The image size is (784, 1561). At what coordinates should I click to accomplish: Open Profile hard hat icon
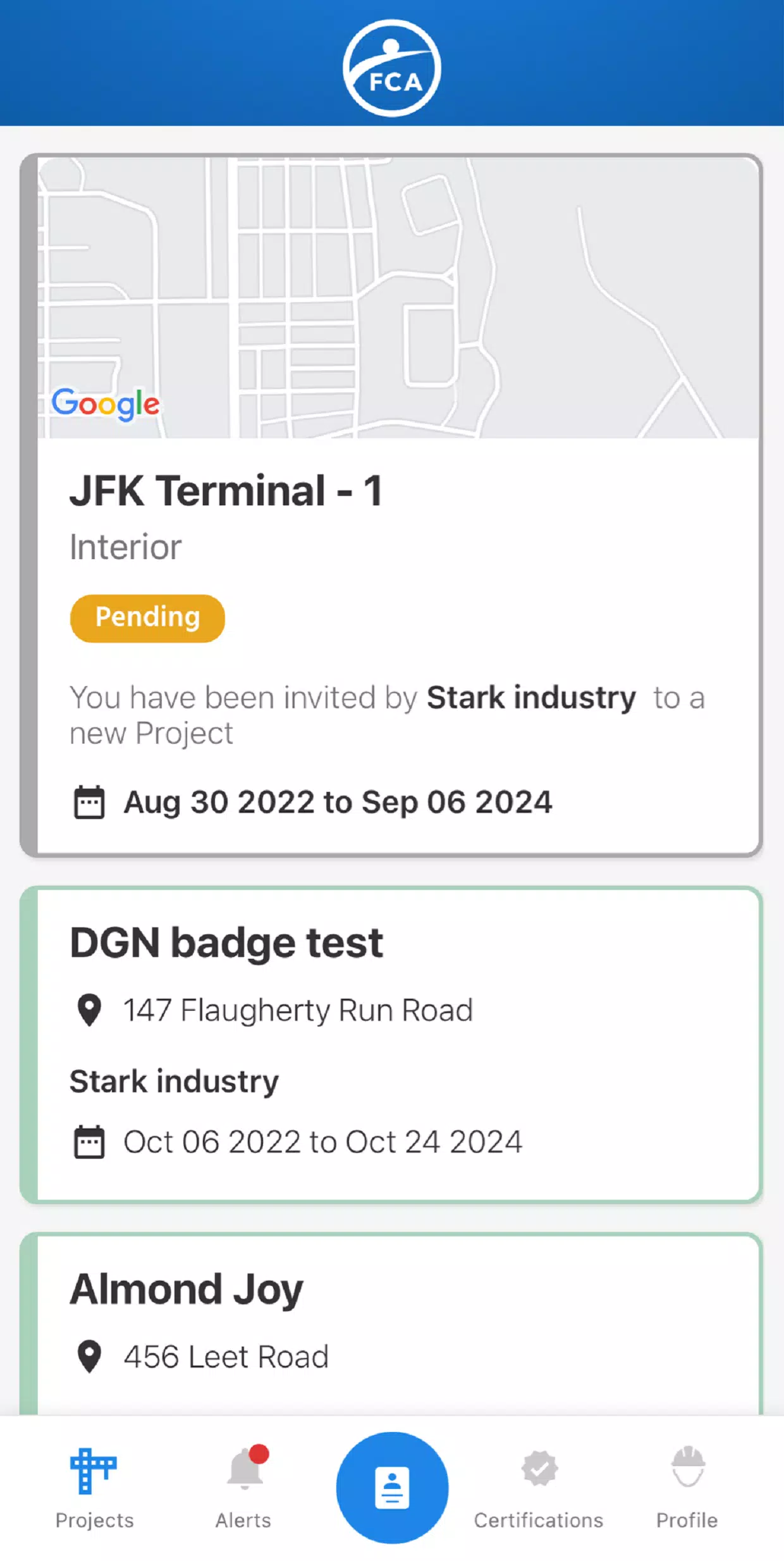(687, 1466)
